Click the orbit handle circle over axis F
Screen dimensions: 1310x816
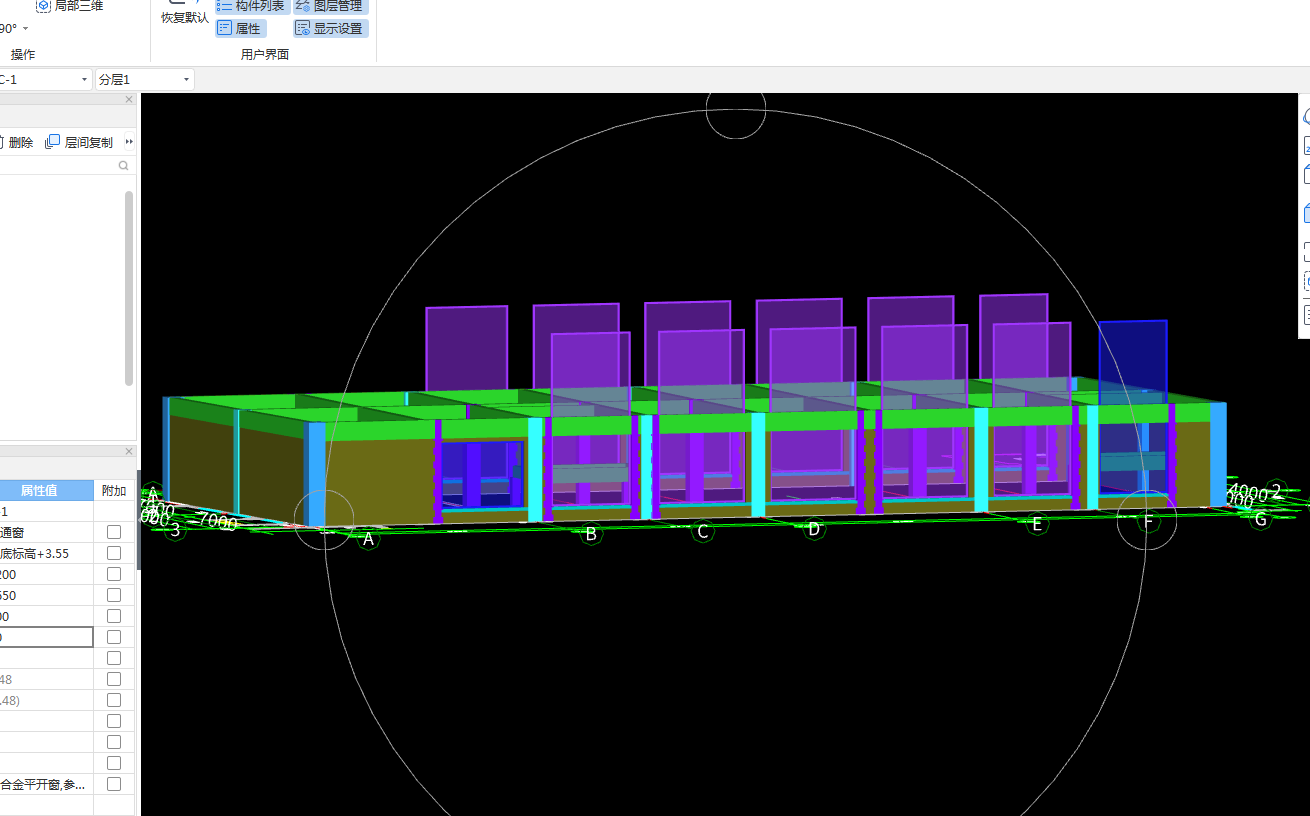coord(1146,520)
